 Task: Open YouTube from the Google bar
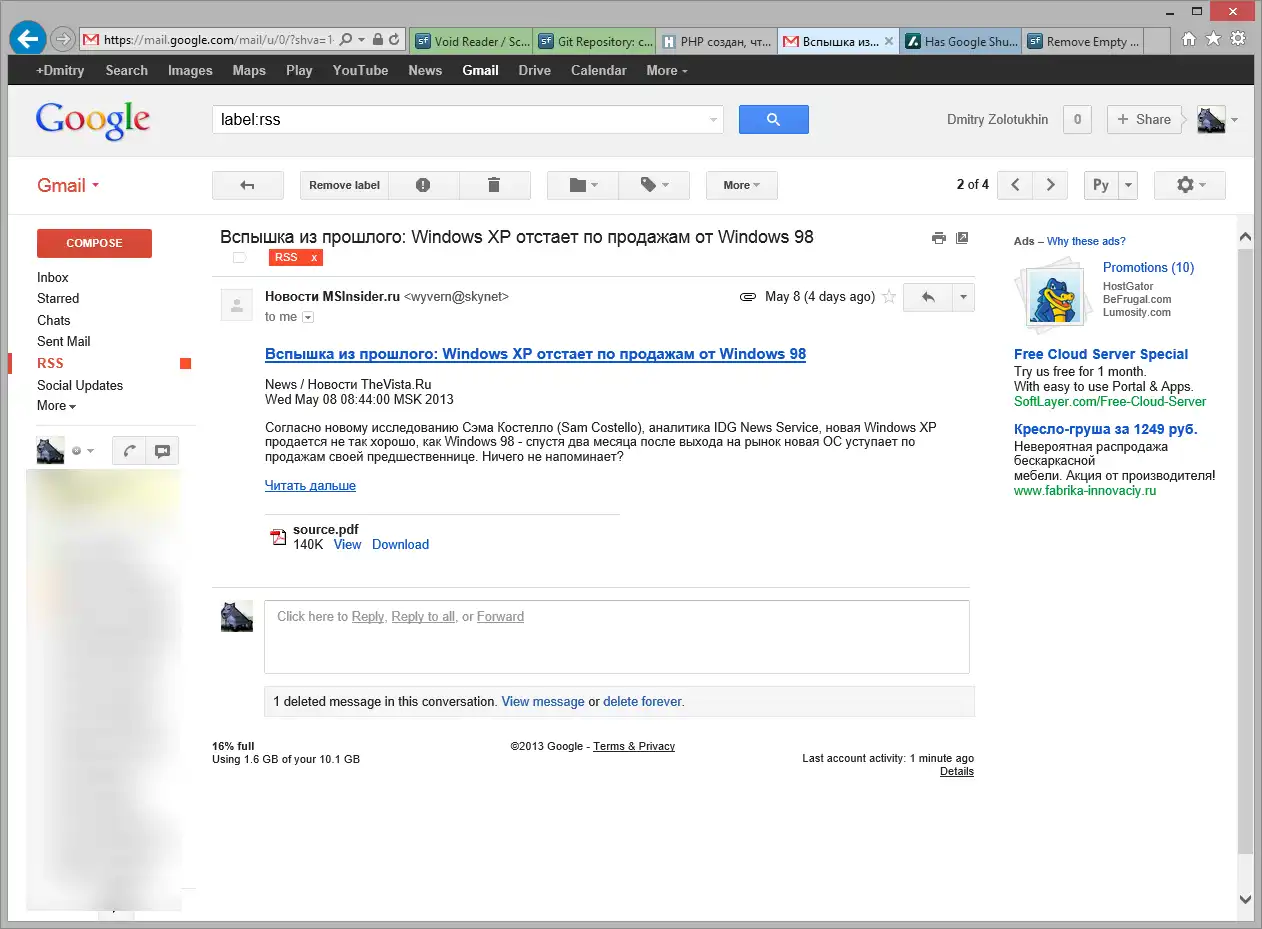(361, 70)
